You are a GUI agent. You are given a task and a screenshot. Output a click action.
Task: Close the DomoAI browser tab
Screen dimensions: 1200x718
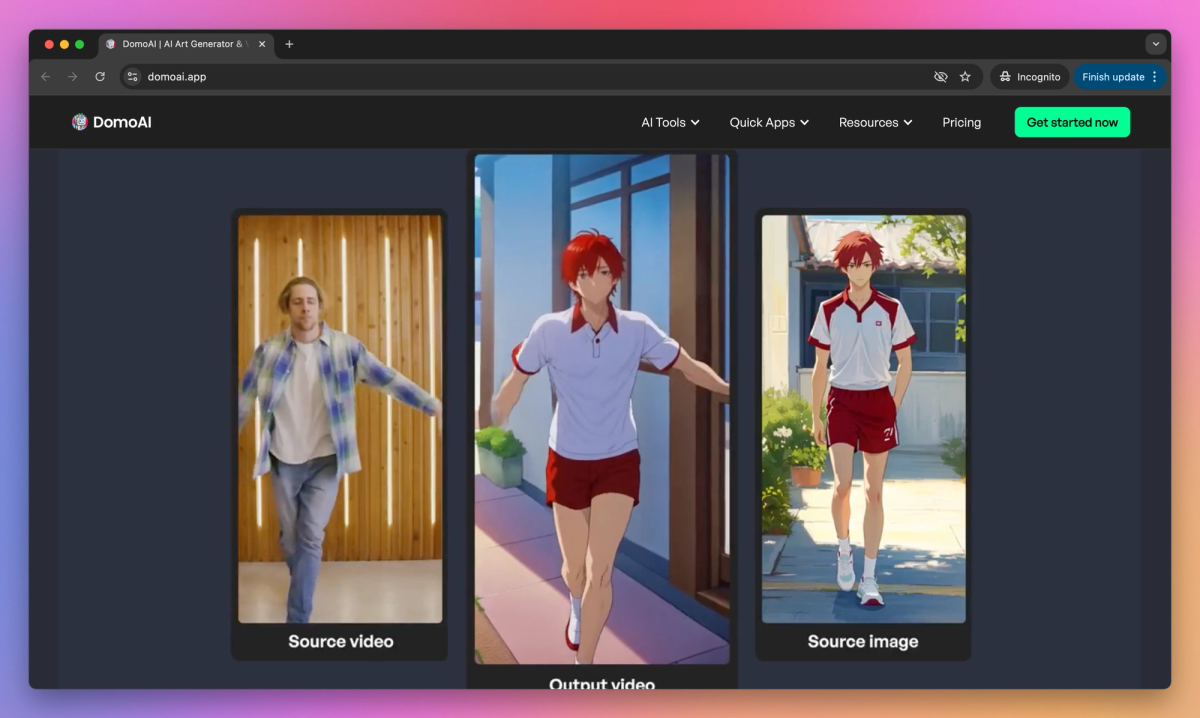(x=263, y=44)
